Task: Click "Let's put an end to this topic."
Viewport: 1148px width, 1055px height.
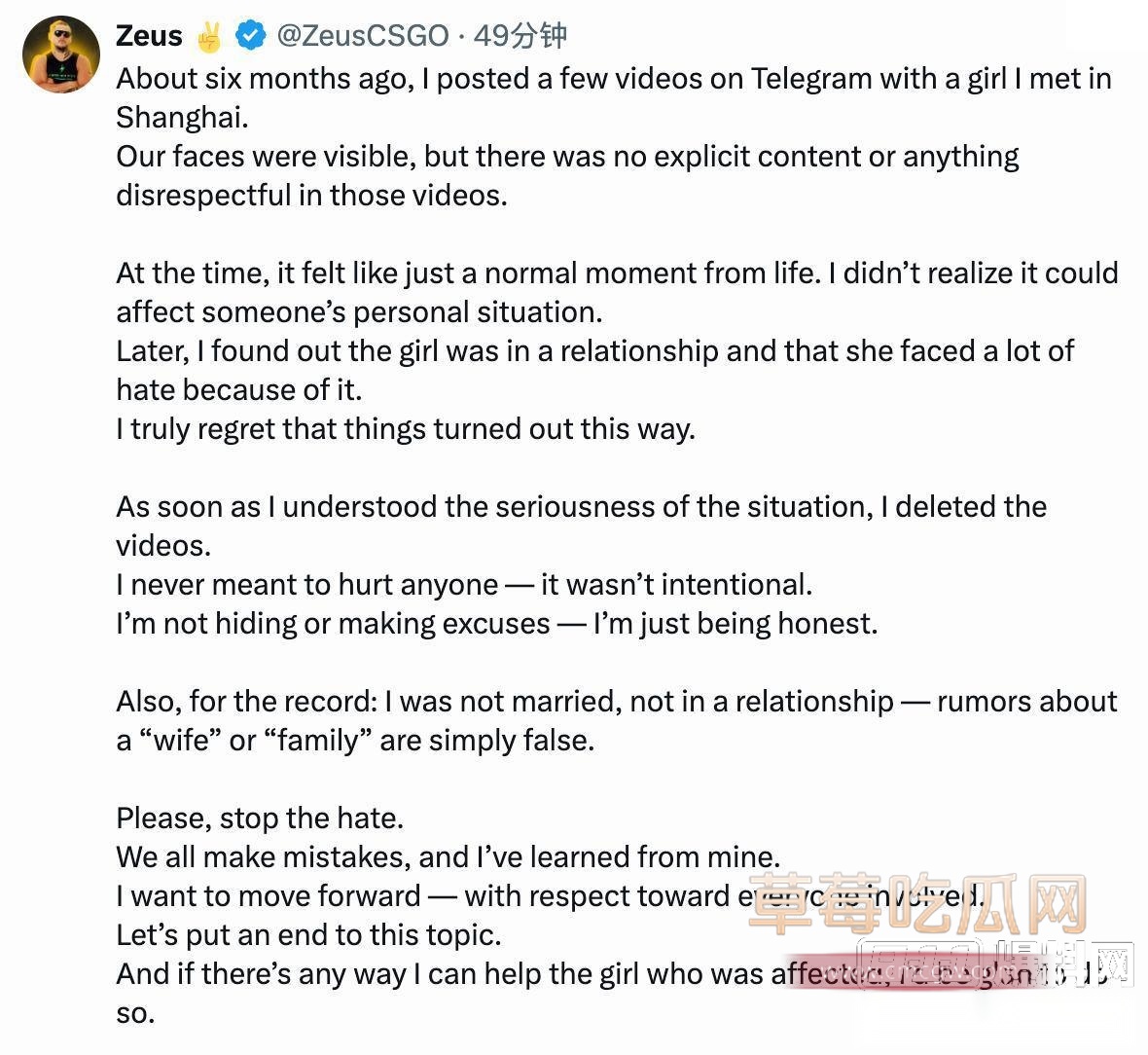Action: 308,935
